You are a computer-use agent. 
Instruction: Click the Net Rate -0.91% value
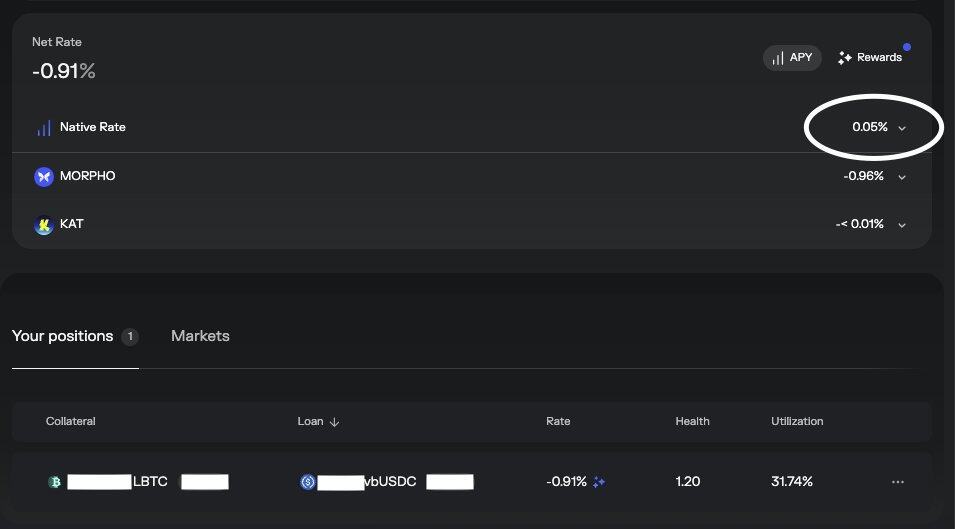click(x=64, y=71)
